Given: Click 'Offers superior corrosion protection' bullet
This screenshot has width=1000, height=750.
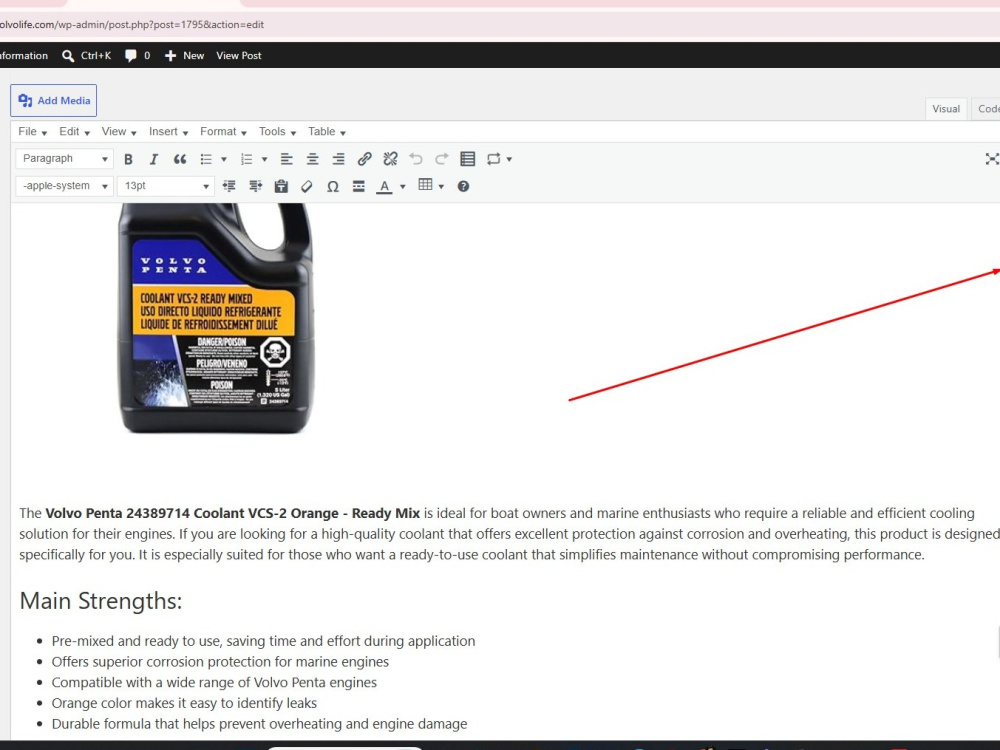Looking at the screenshot, I should pos(220,662).
